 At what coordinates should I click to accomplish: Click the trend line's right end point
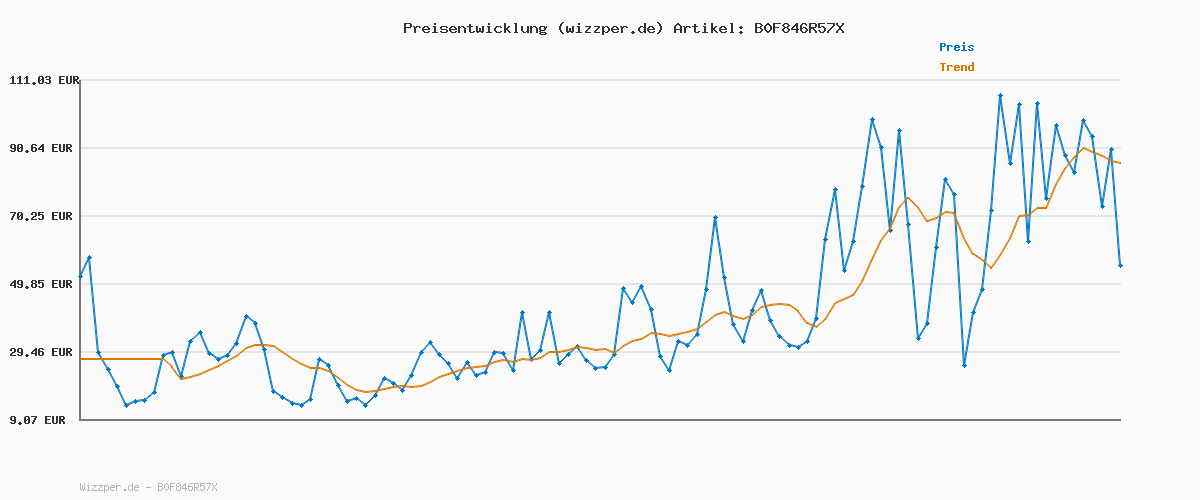(1120, 163)
